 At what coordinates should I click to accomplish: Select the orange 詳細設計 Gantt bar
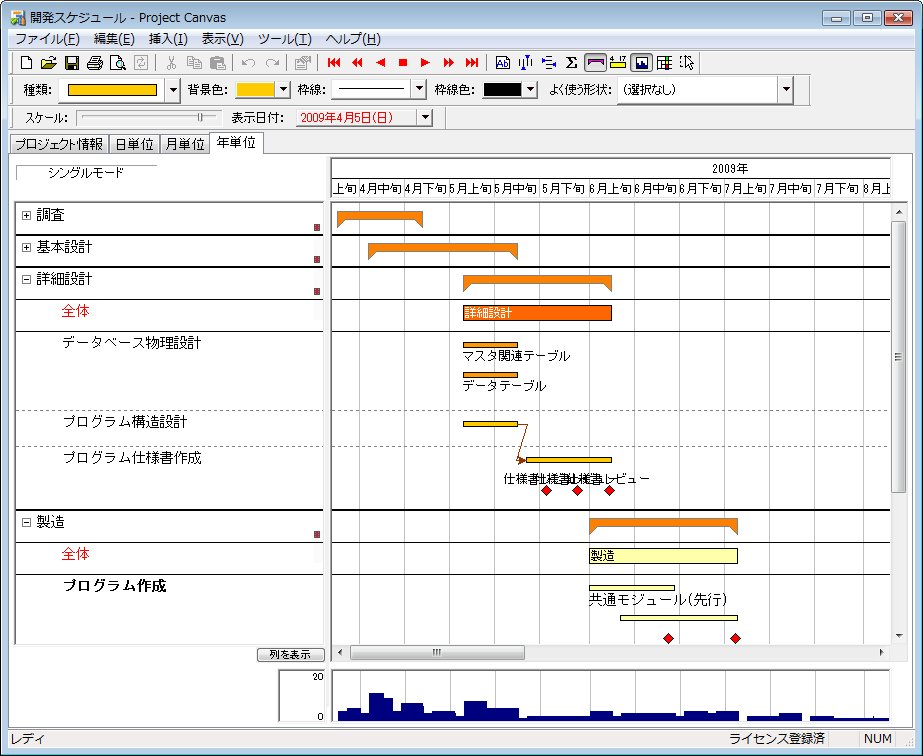pyautogui.click(x=537, y=313)
